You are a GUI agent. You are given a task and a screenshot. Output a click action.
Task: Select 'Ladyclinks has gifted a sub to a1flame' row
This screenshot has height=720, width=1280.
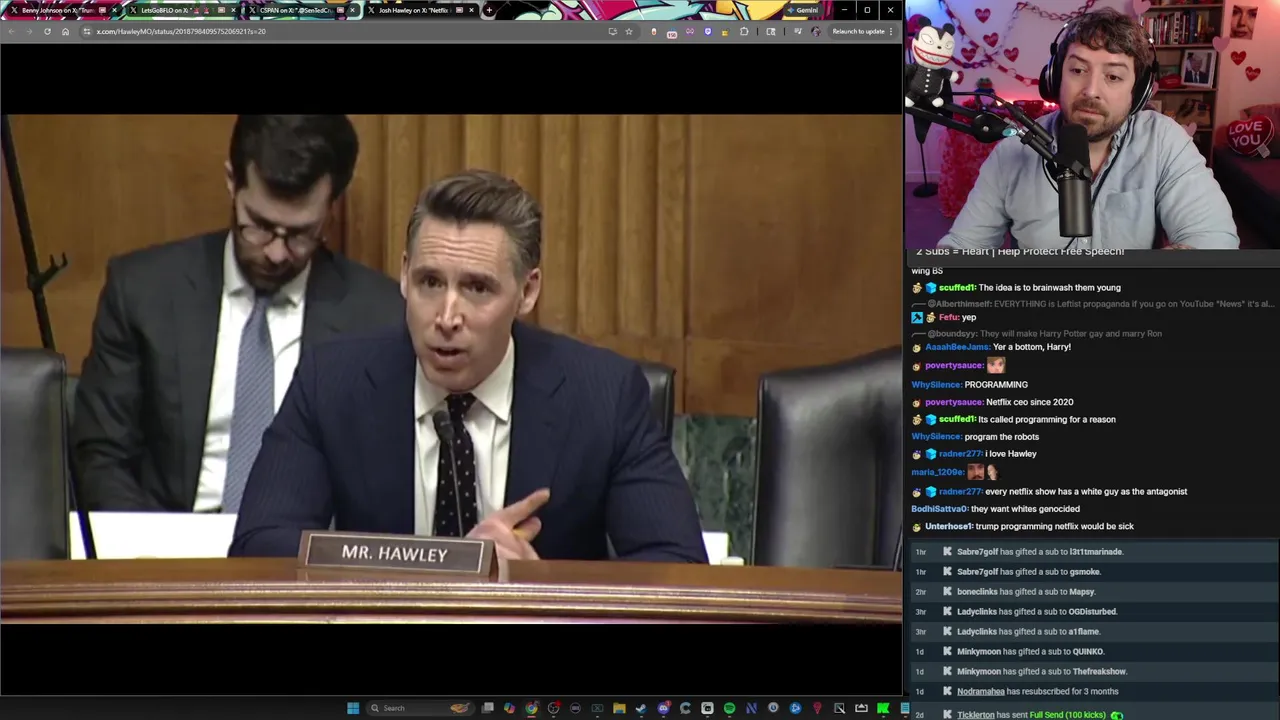tap(1092, 632)
